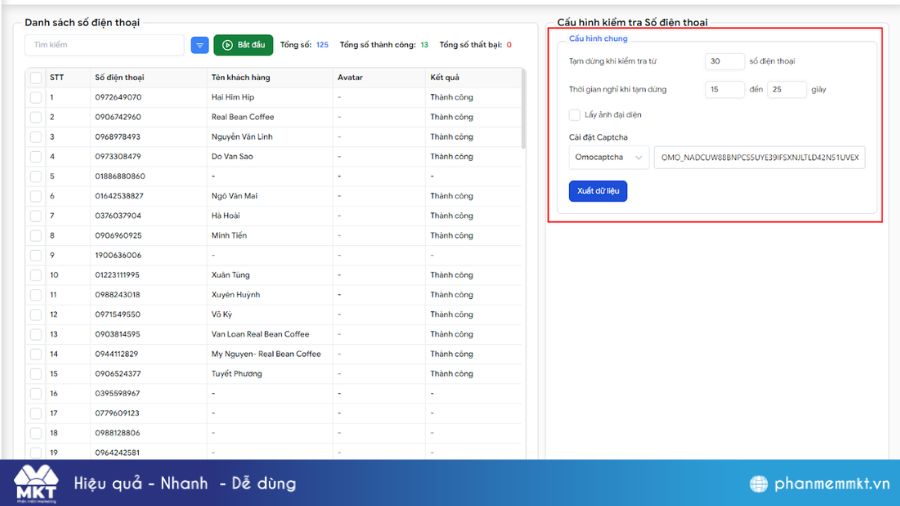This screenshot has height=506, width=900.
Task: Open the Omocaptcha dropdown
Action: 609,158
